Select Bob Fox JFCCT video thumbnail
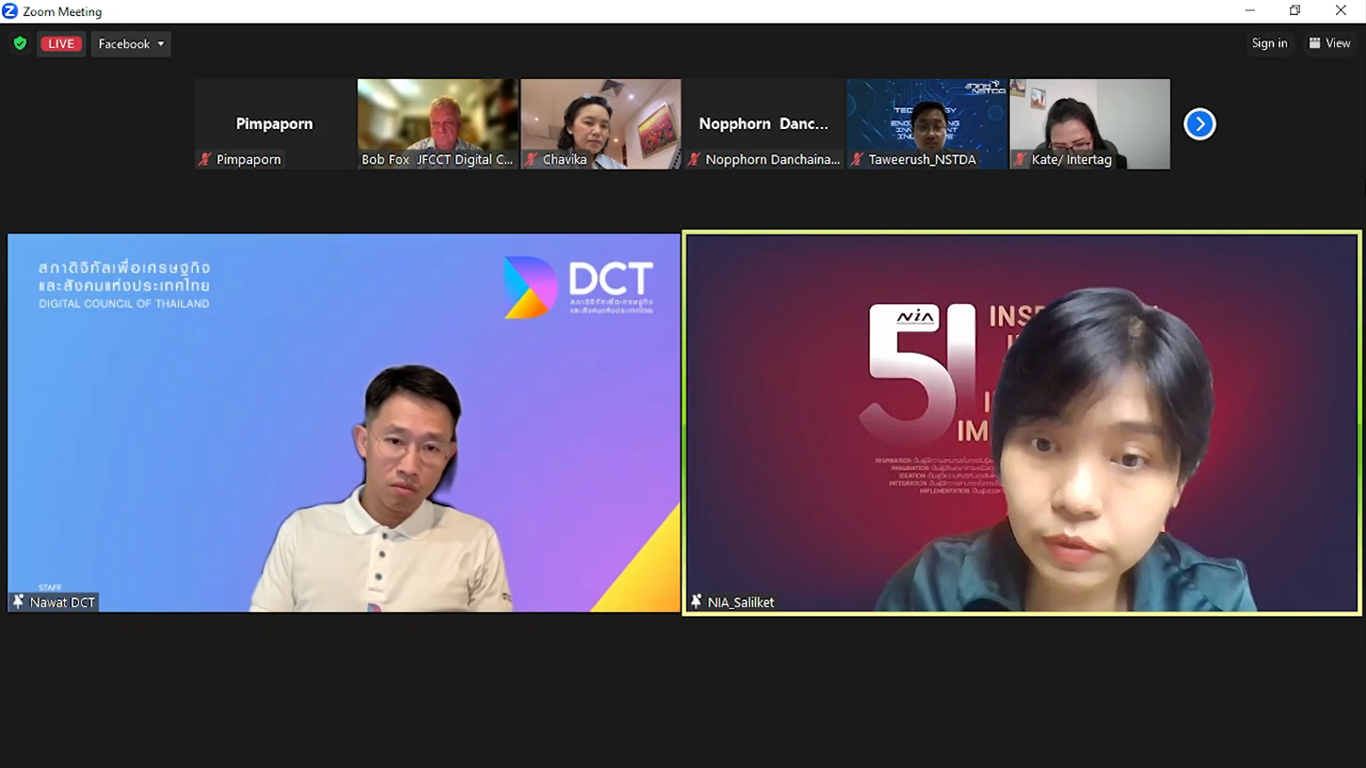The height and width of the screenshot is (768, 1366). [438, 124]
